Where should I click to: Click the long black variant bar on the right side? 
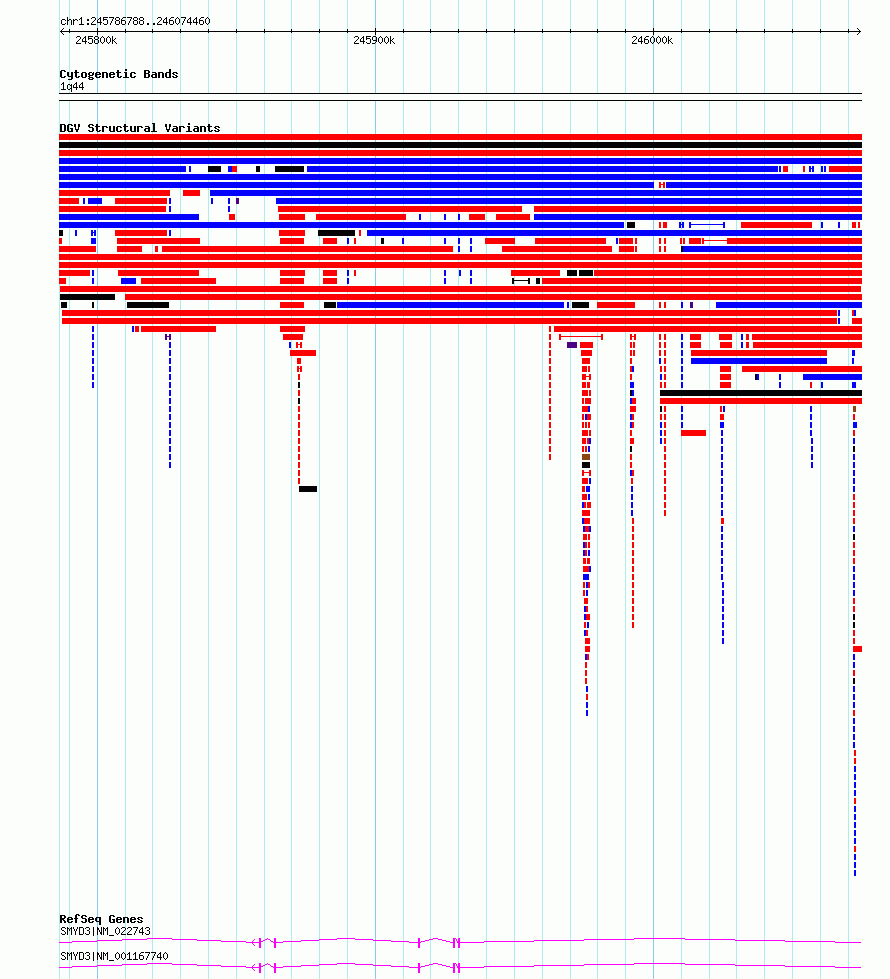pyautogui.click(x=761, y=393)
